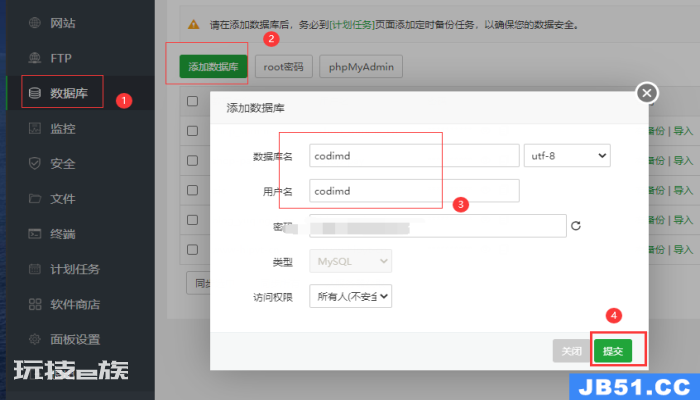Open the utf-8 encoding dropdown

(567, 156)
